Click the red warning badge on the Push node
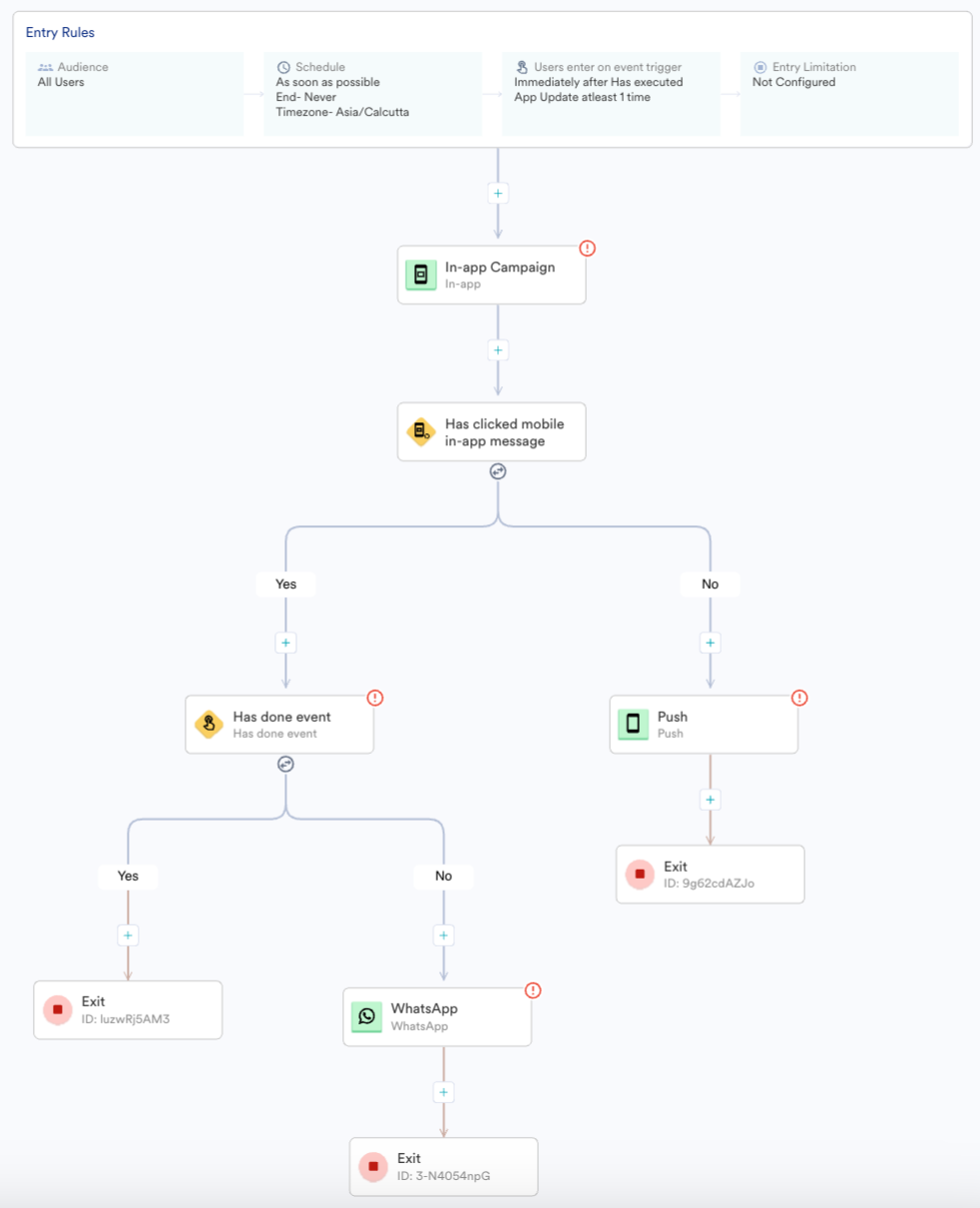This screenshot has width=980, height=1208. 799,698
